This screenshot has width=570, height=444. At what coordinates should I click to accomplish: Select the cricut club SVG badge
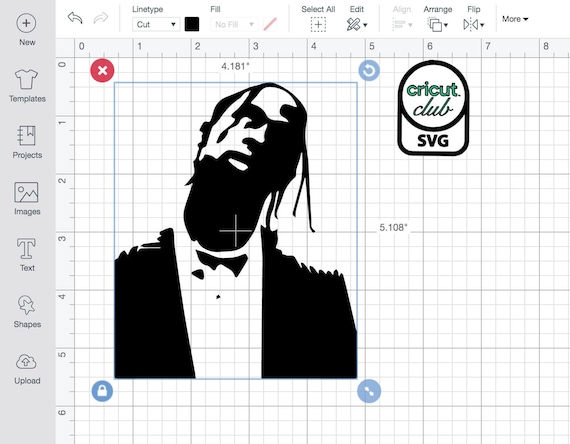(x=433, y=108)
